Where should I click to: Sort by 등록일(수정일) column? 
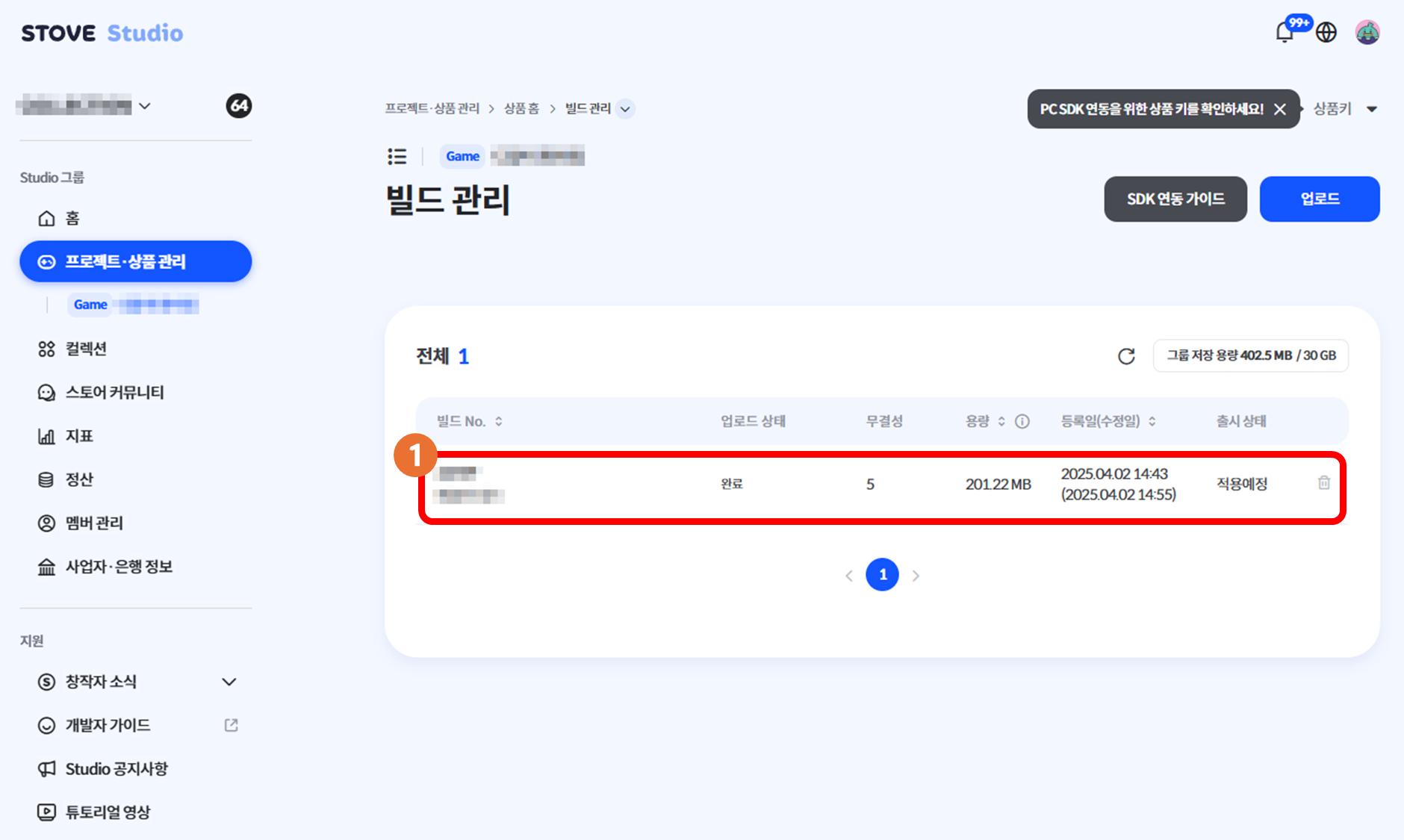coord(1109,421)
